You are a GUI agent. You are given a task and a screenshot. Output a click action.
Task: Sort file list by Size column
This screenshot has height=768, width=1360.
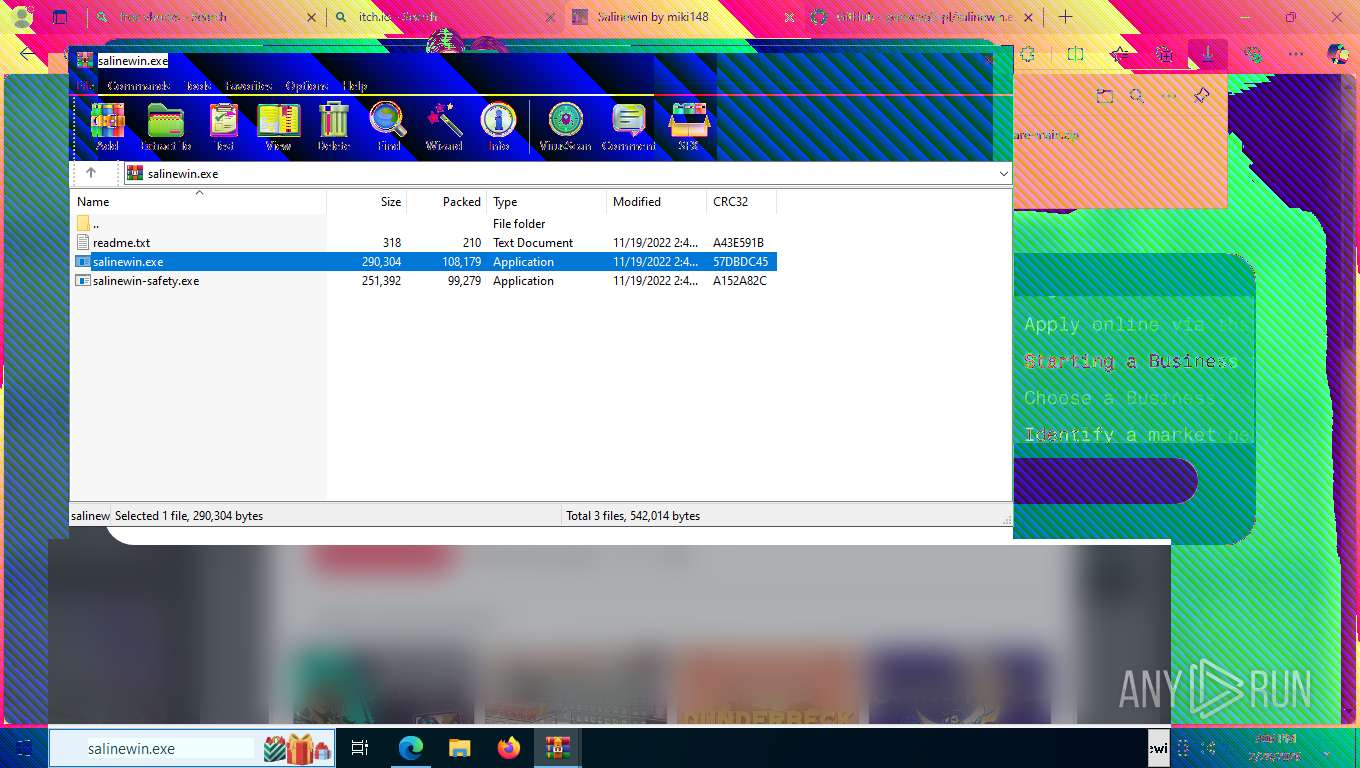pyautogui.click(x=367, y=201)
